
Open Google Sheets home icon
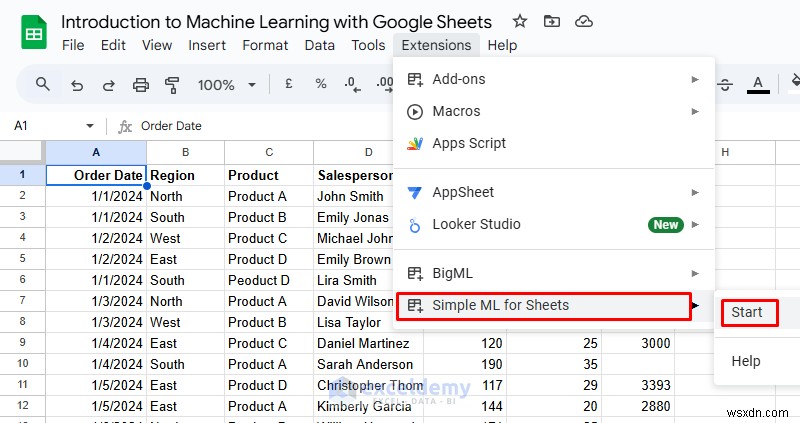(34, 32)
